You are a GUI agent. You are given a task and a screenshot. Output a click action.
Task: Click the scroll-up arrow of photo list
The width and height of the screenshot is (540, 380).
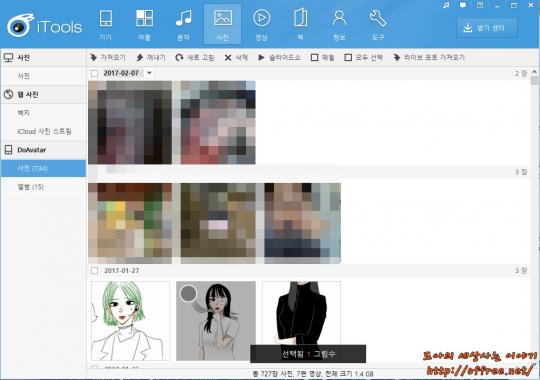(534, 72)
